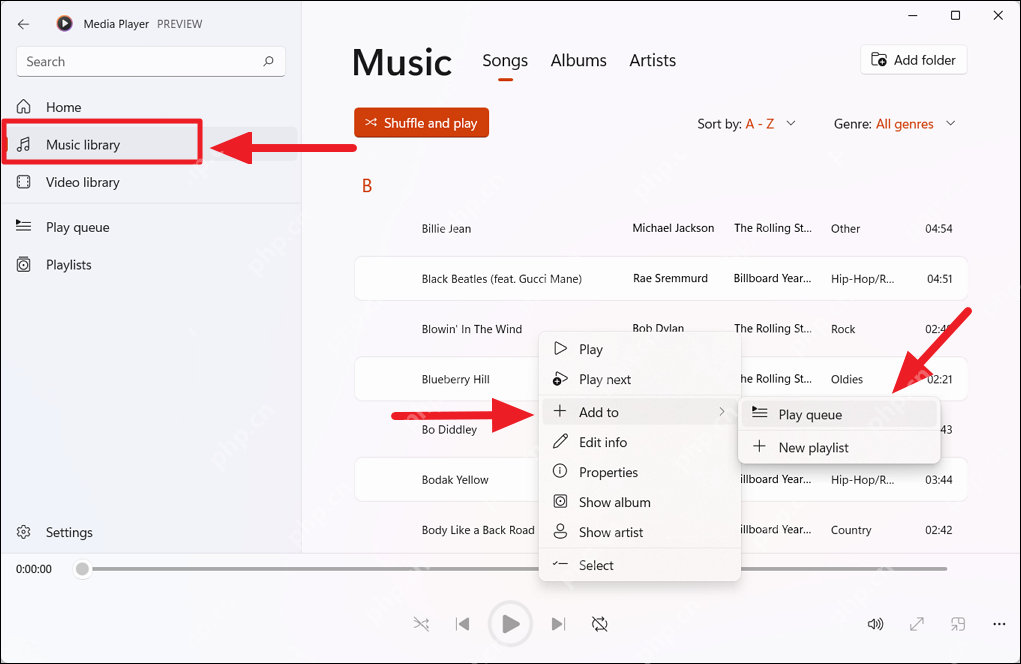Select the Blowin' In The Wind song

[x=471, y=329]
